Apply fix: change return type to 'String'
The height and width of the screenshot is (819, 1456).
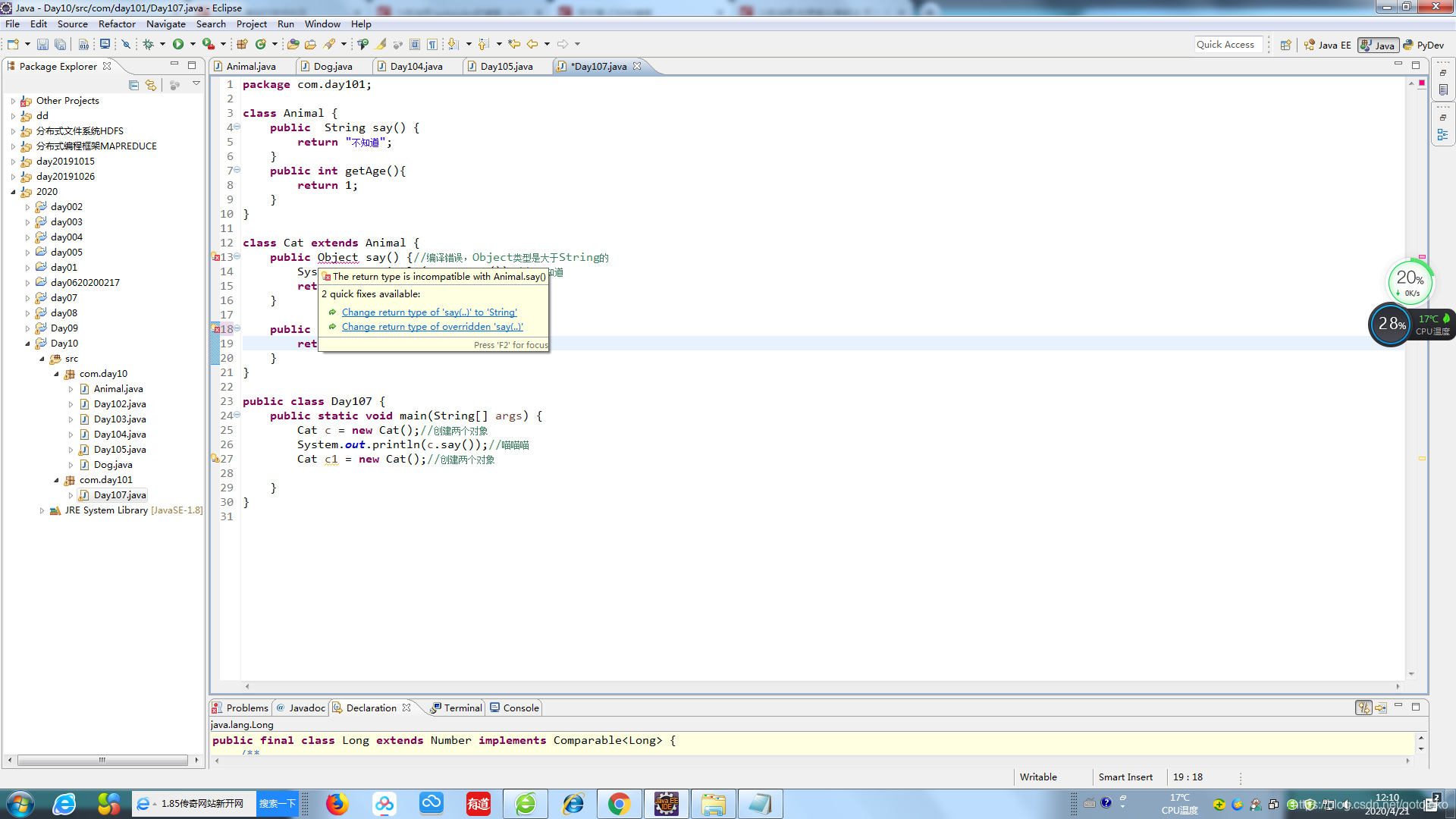click(x=429, y=312)
